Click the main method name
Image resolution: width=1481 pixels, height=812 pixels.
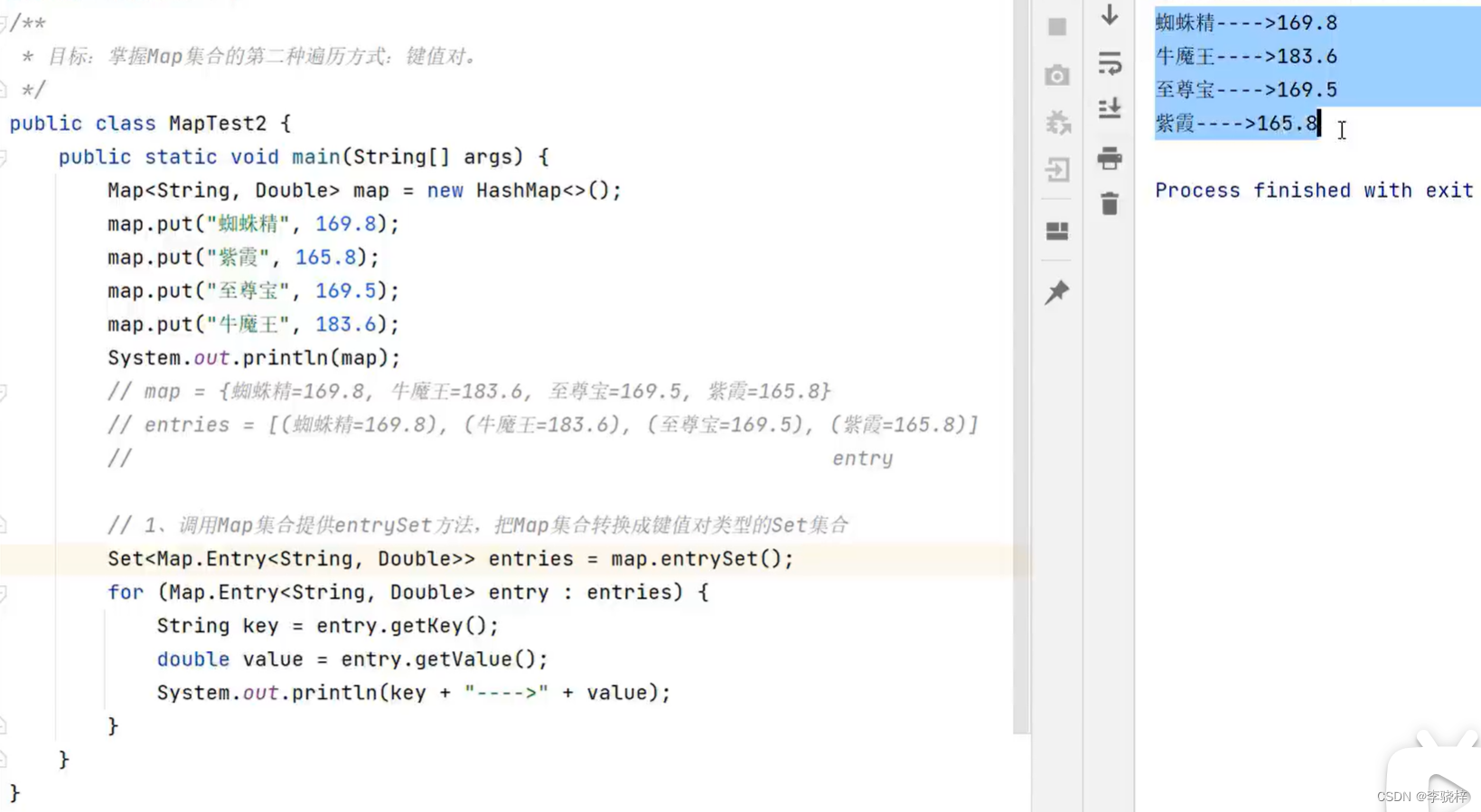pos(316,157)
